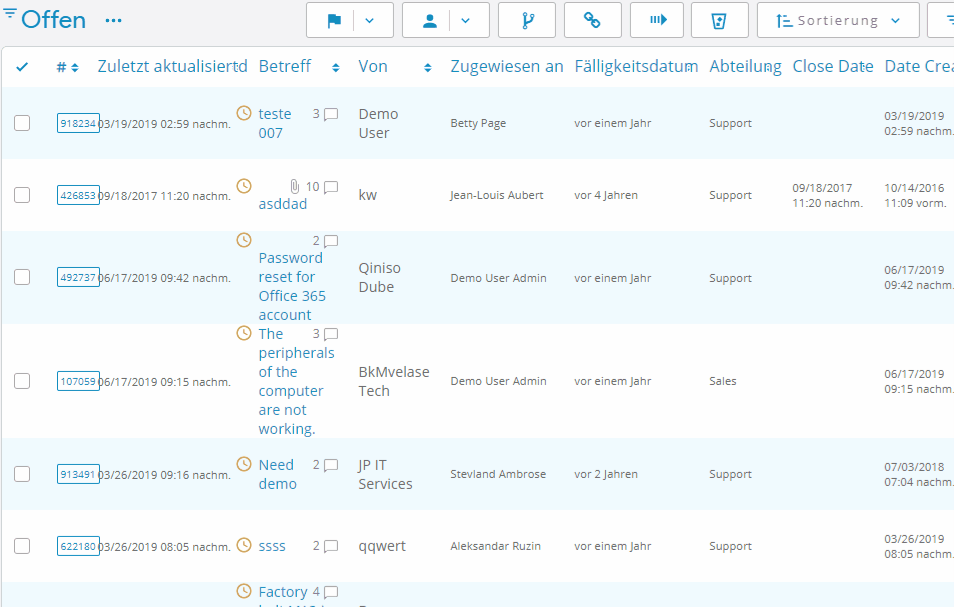Open ticket number 107059
954x607 pixels.
coord(78,381)
